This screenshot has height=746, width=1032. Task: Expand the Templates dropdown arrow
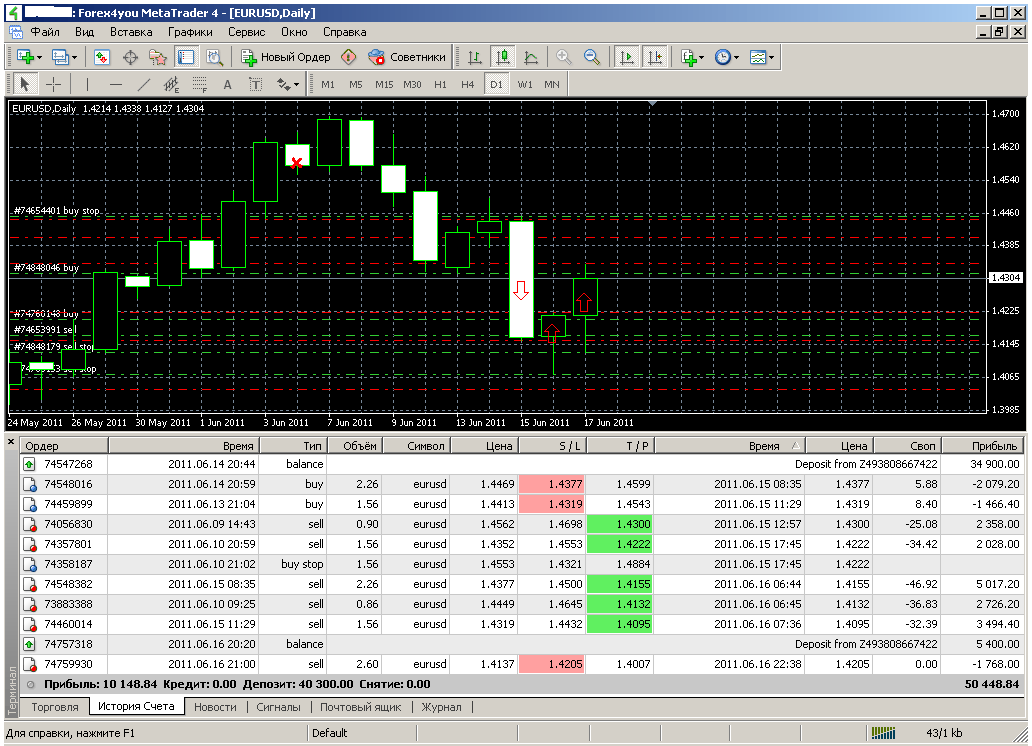[x=772, y=57]
